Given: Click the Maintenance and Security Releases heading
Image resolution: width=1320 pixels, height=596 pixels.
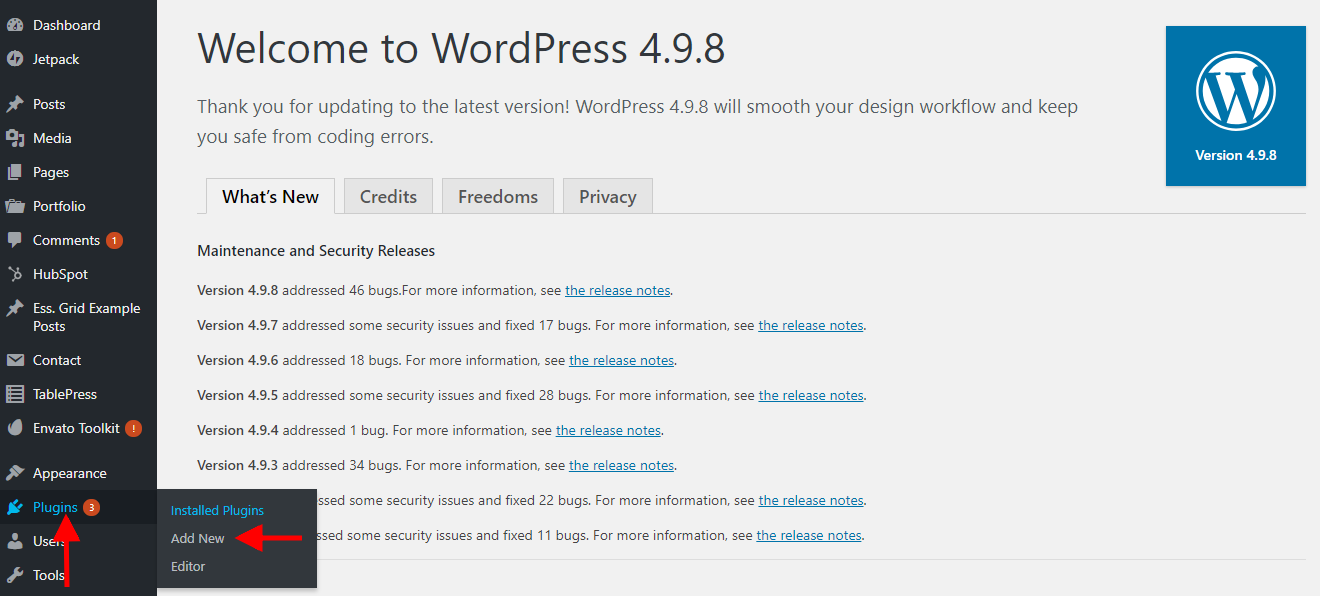Looking at the screenshot, I should [316, 251].
